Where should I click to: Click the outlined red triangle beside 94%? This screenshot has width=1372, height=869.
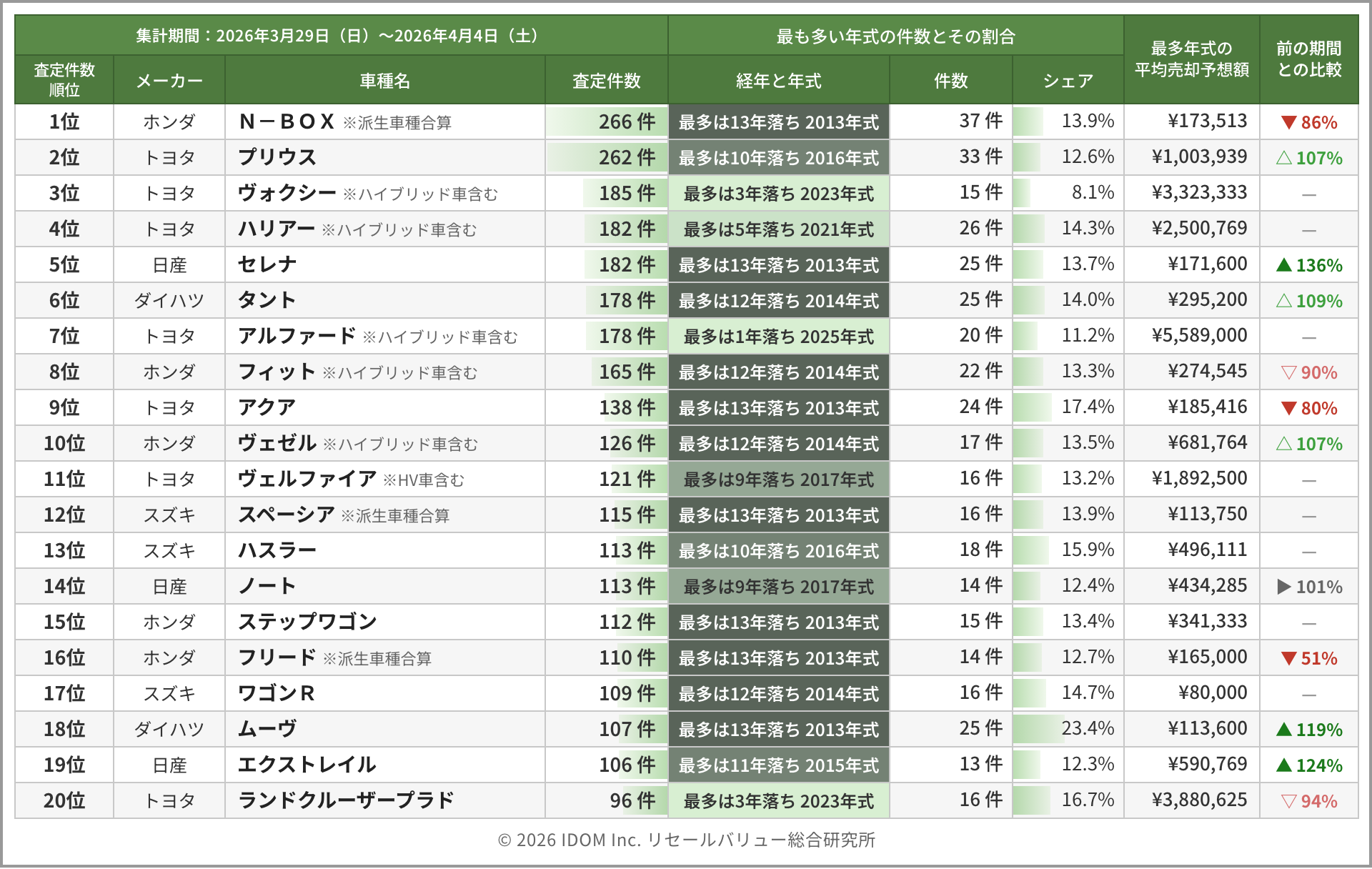1288,801
